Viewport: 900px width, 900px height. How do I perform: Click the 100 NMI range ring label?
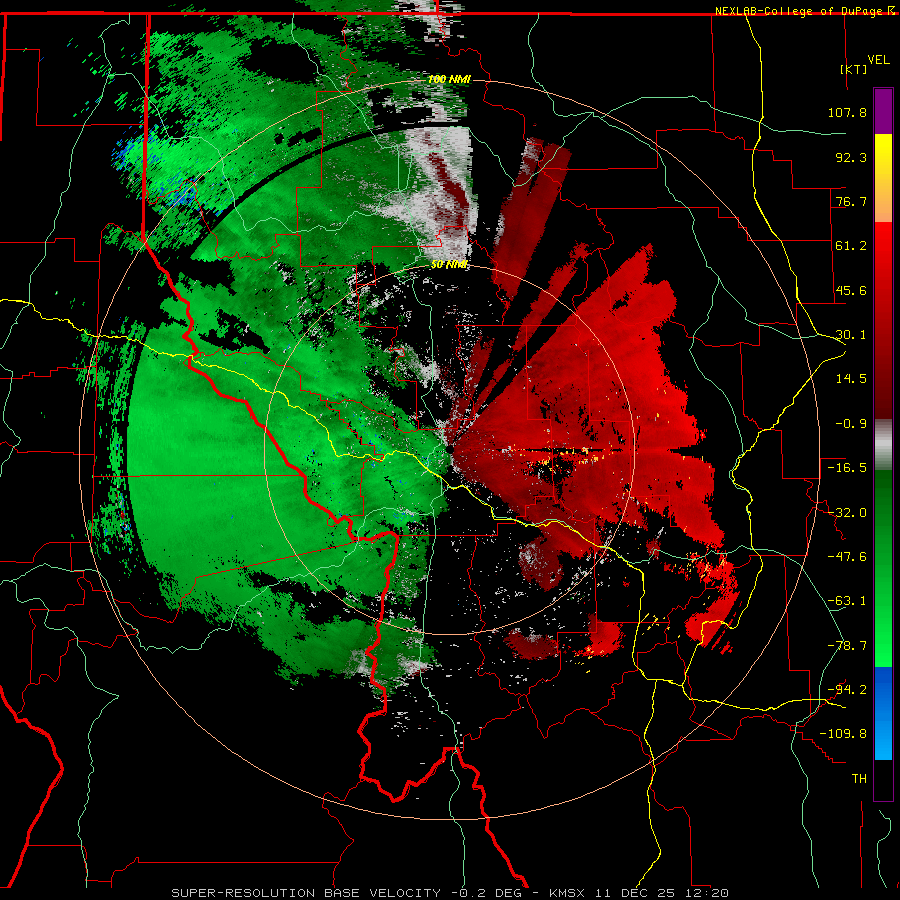pos(449,79)
